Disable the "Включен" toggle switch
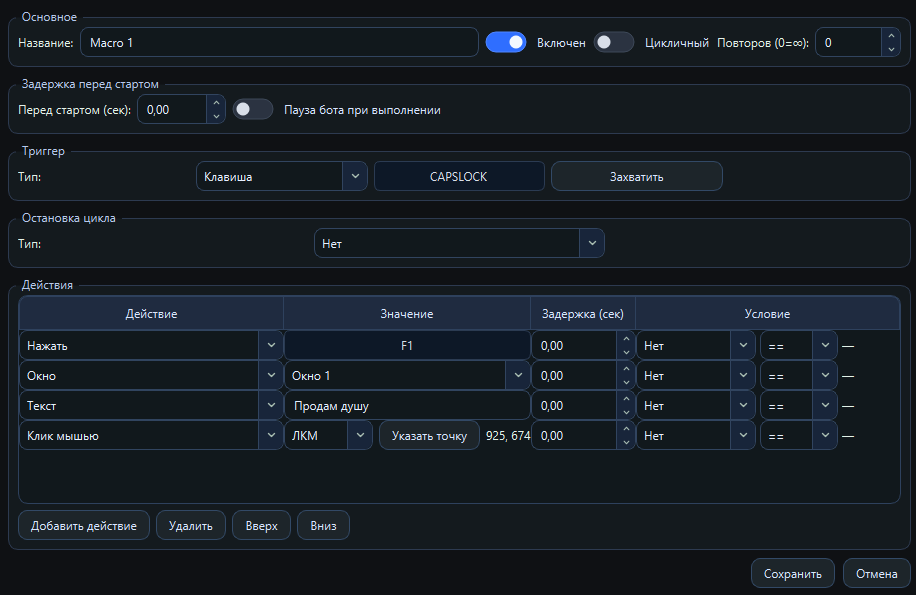The width and height of the screenshot is (916, 595). [505, 42]
